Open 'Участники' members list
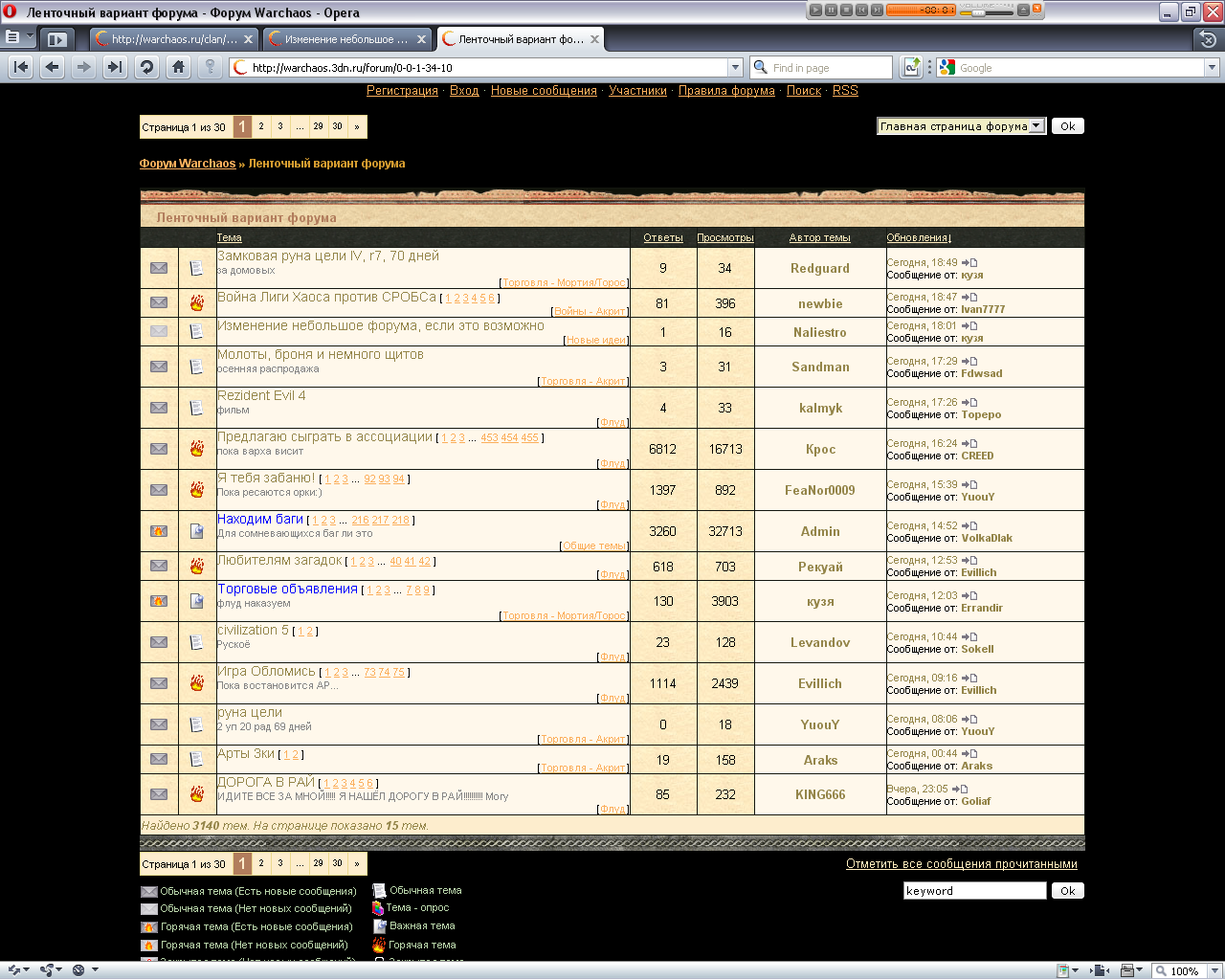Image resolution: width=1225 pixels, height=980 pixels. point(637,91)
